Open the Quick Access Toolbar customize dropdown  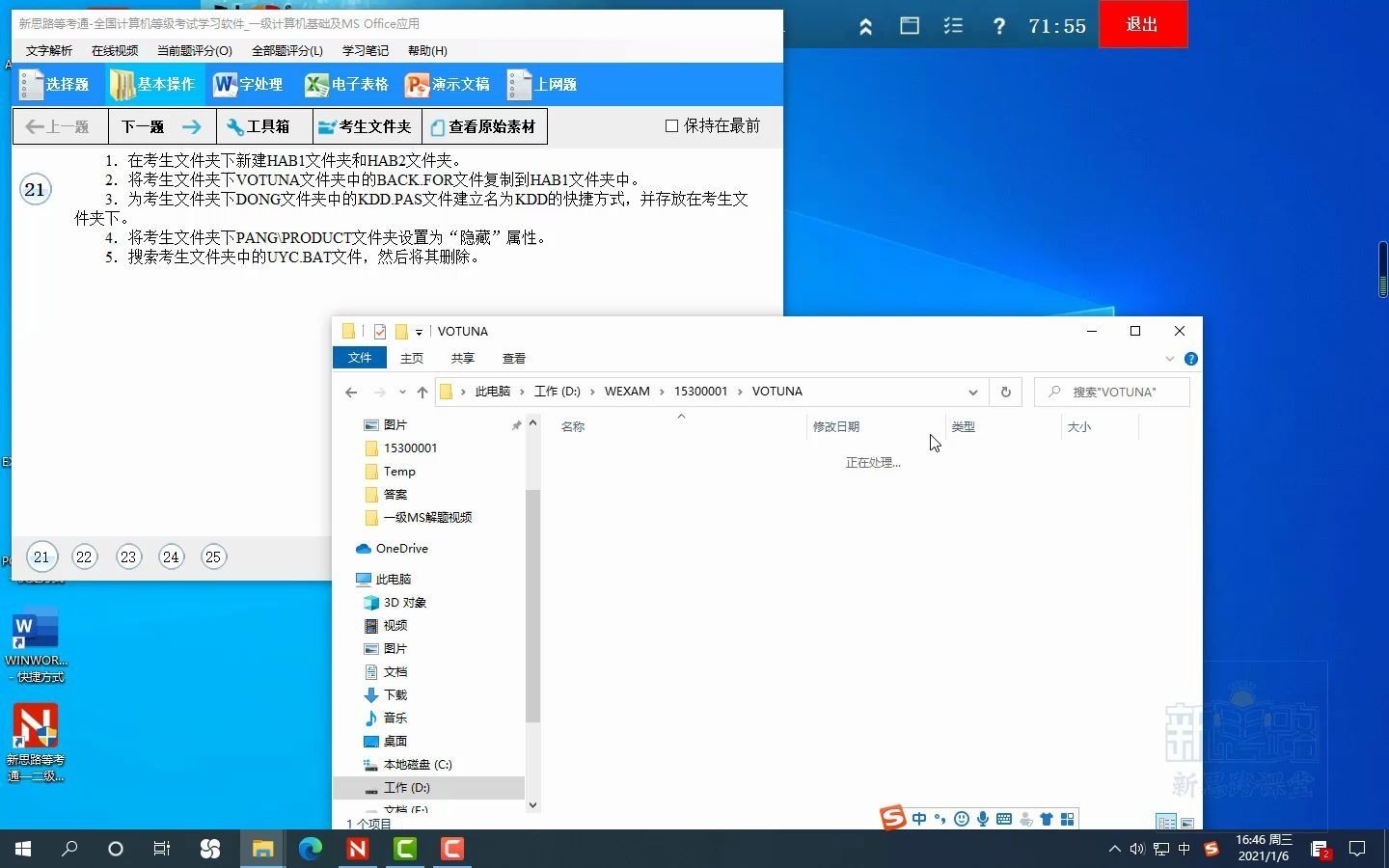point(419,332)
